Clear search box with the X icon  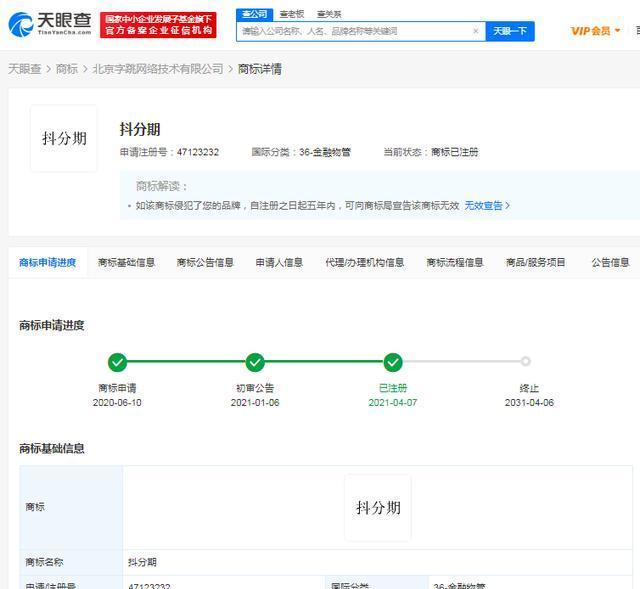pyautogui.click(x=476, y=31)
